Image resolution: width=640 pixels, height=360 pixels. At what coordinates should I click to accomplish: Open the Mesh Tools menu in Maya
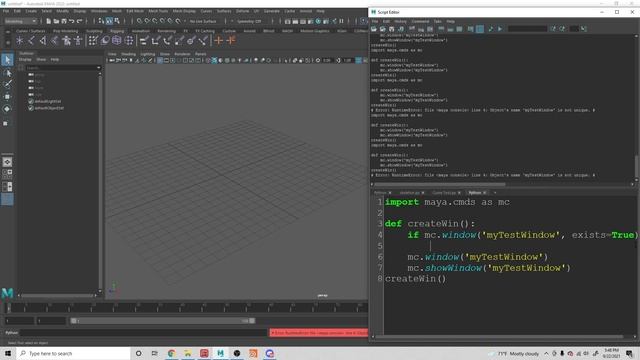point(158,11)
